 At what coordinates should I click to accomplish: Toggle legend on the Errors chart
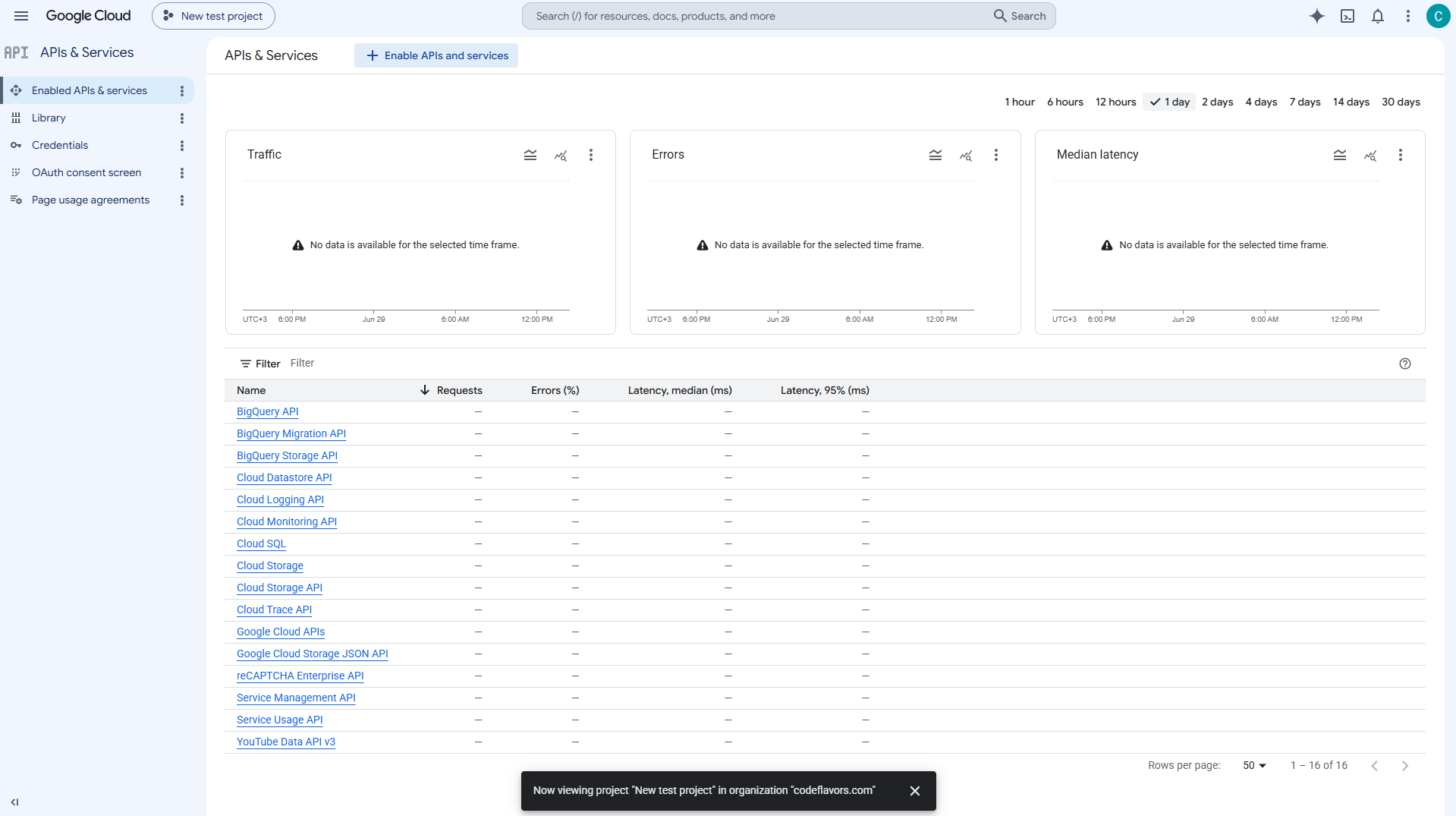pyautogui.click(x=936, y=155)
